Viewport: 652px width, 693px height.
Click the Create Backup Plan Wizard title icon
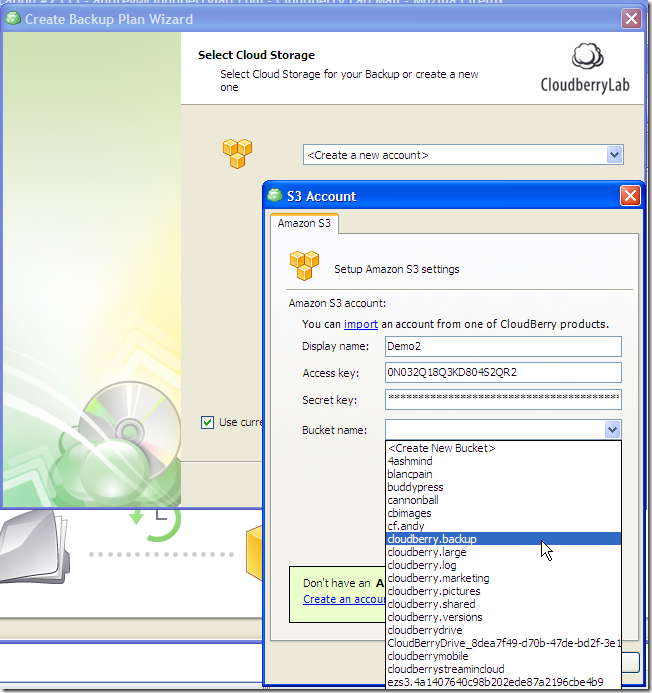(13, 19)
